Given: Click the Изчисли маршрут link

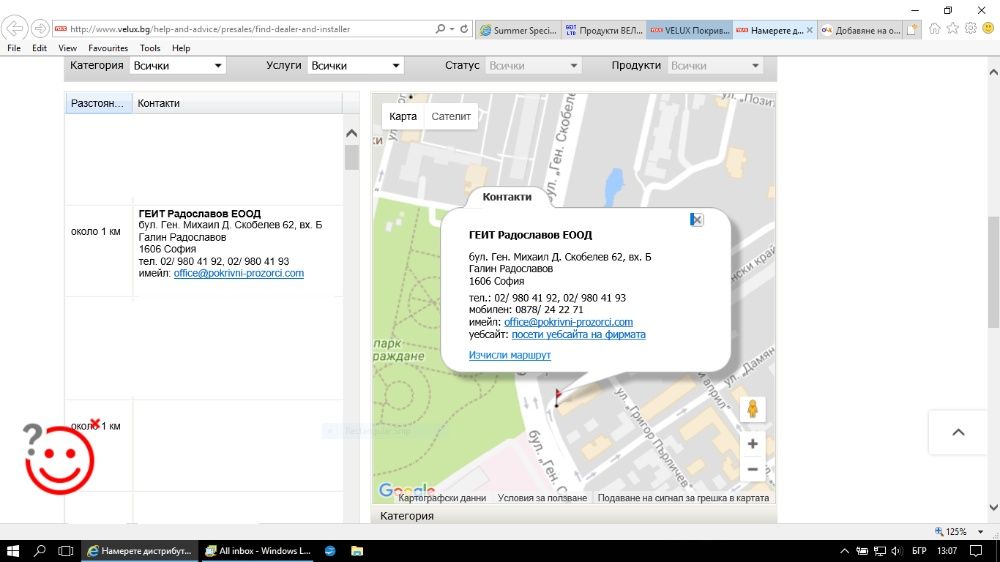Looking at the screenshot, I should (x=510, y=355).
